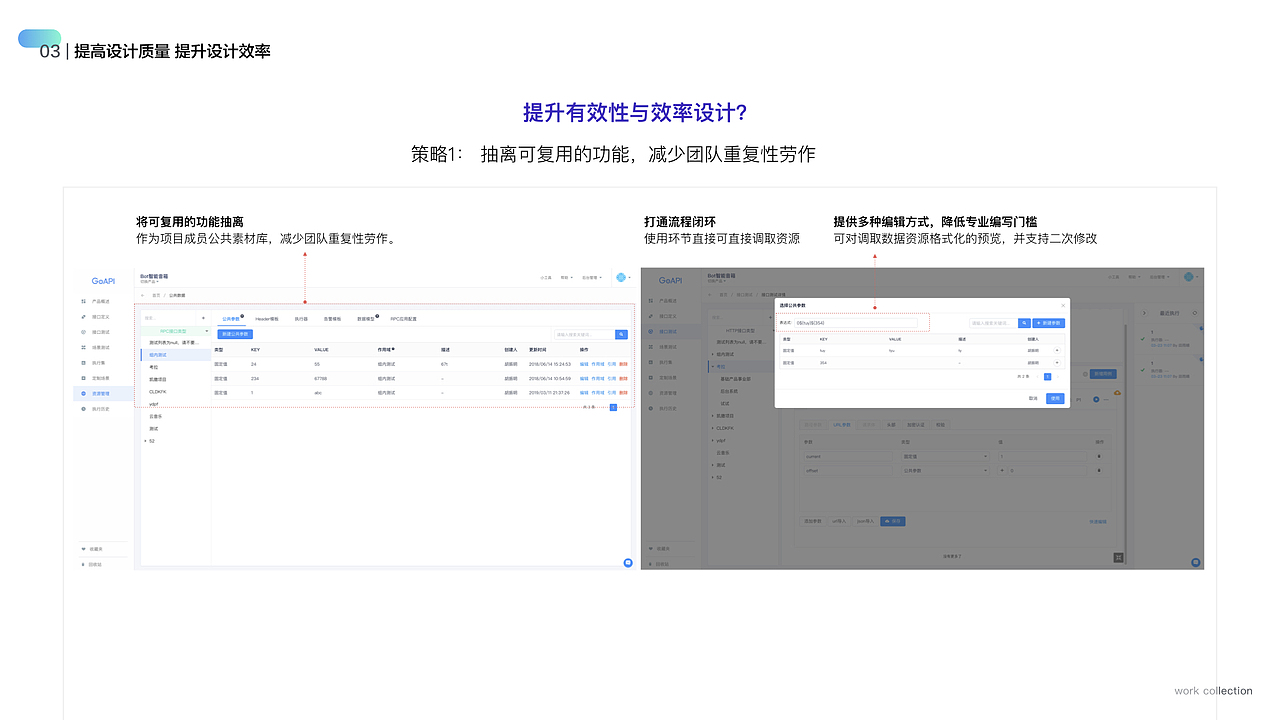Viewport: 1280px width, 720px height.
Task: Switch to the 执行器 tab
Action: (301, 319)
